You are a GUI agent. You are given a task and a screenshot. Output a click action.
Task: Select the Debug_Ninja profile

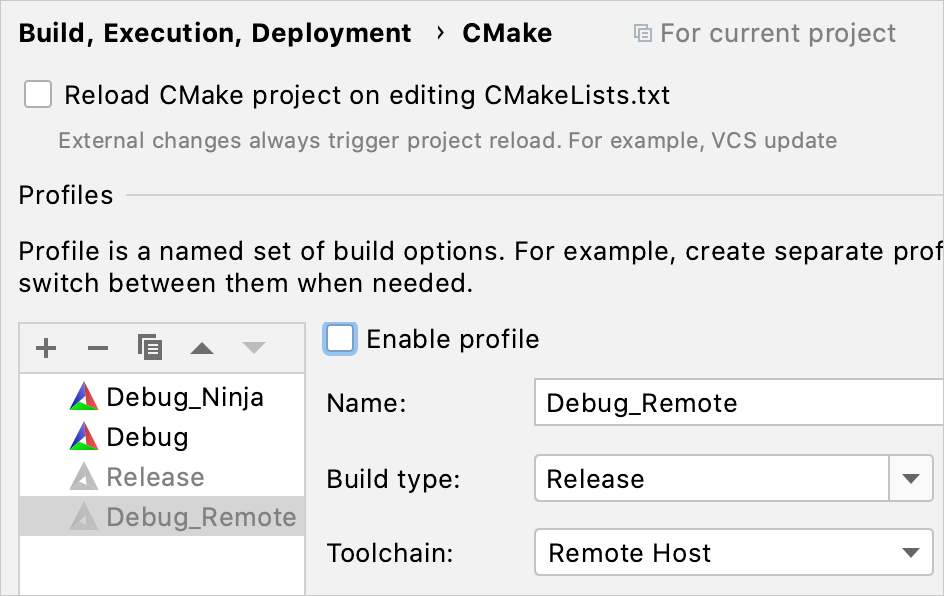click(x=185, y=397)
